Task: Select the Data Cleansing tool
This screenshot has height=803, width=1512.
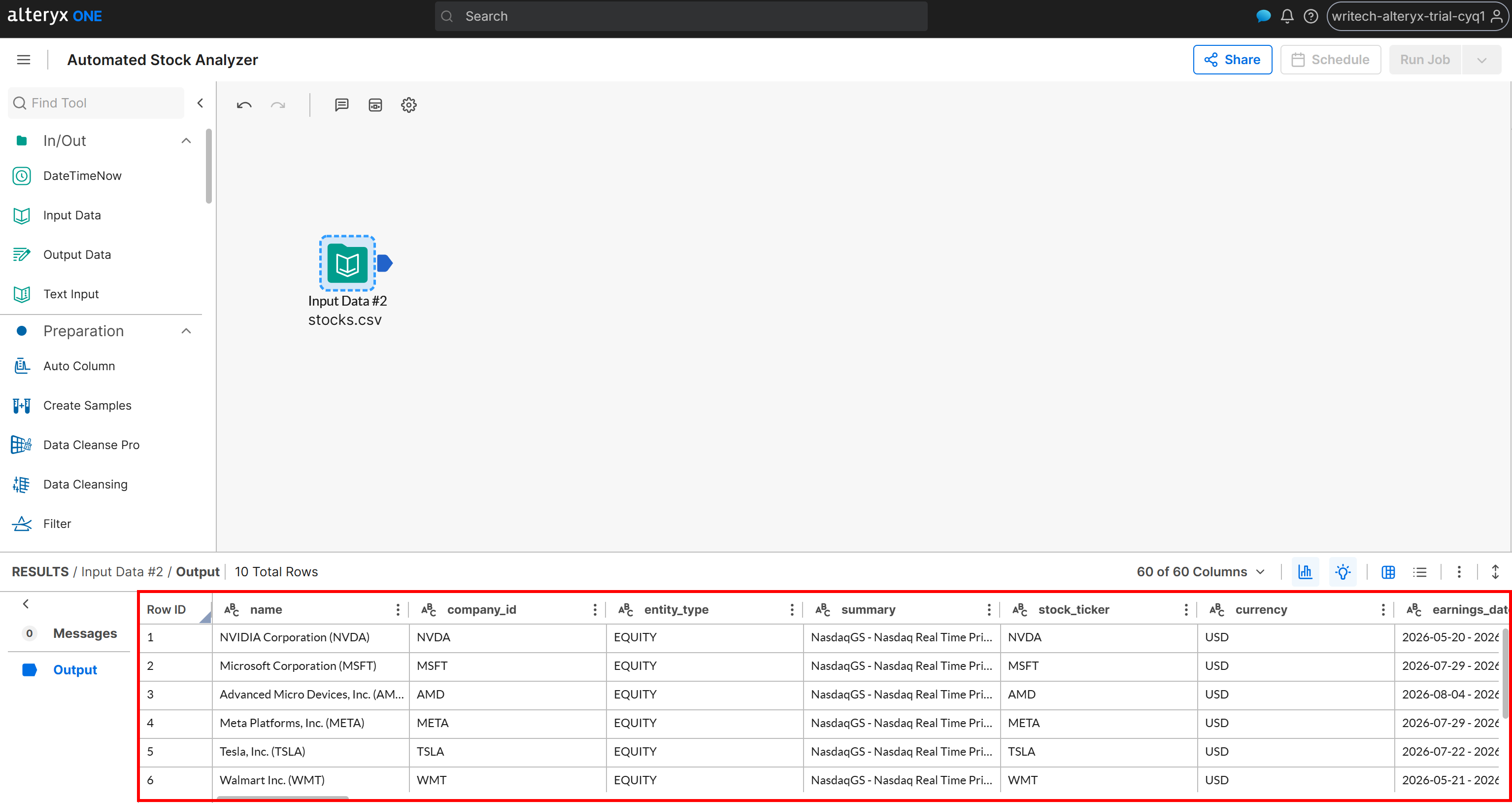Action: click(85, 484)
